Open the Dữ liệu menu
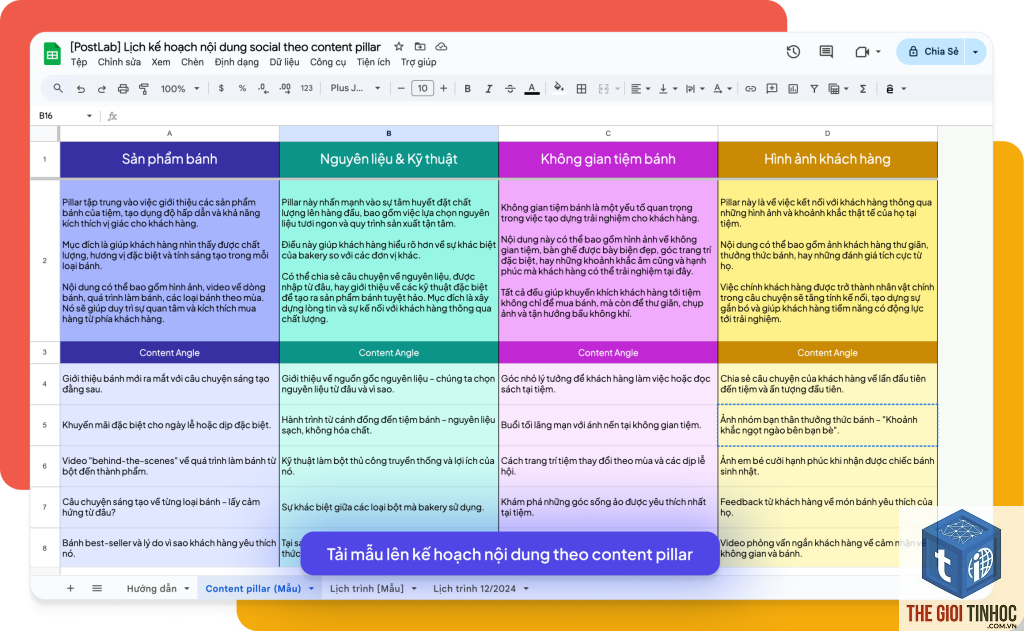The height and width of the screenshot is (631, 1024). pyautogui.click(x=284, y=62)
